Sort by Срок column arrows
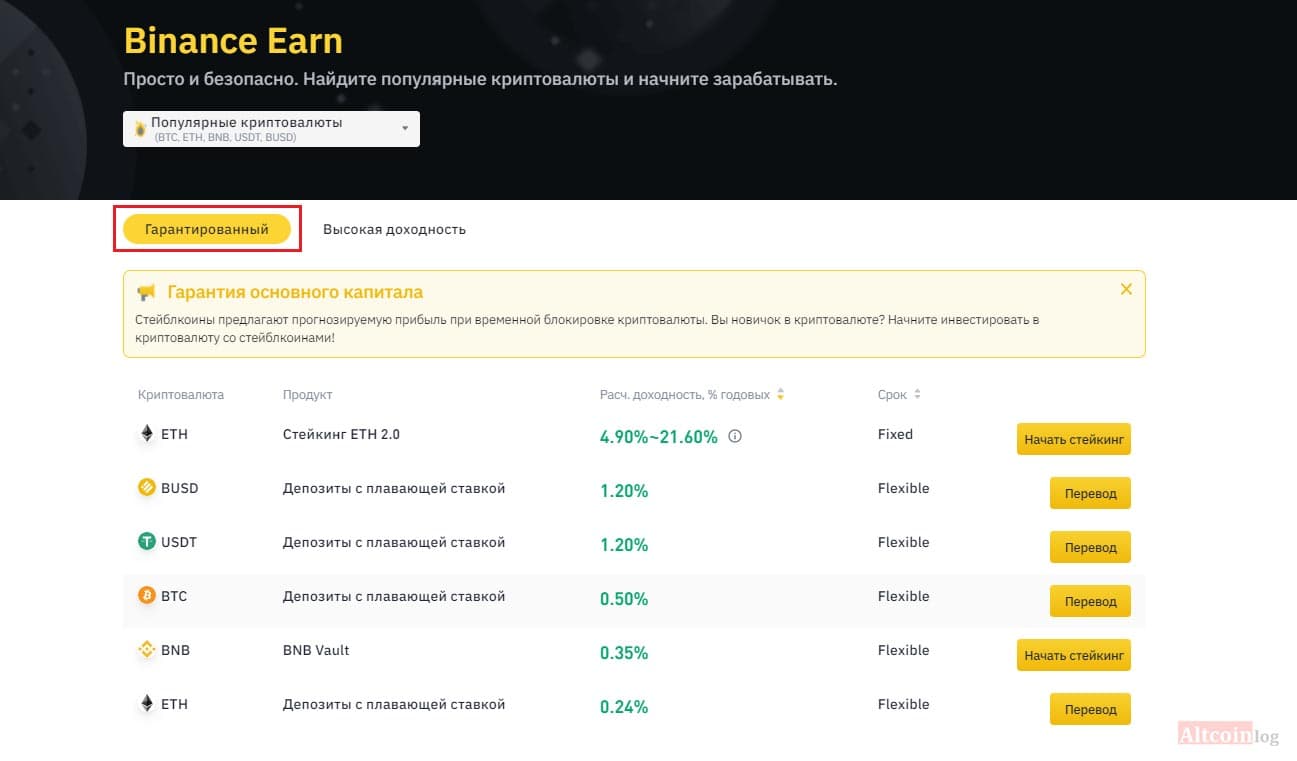The width and height of the screenshot is (1297, 761). coord(917,395)
